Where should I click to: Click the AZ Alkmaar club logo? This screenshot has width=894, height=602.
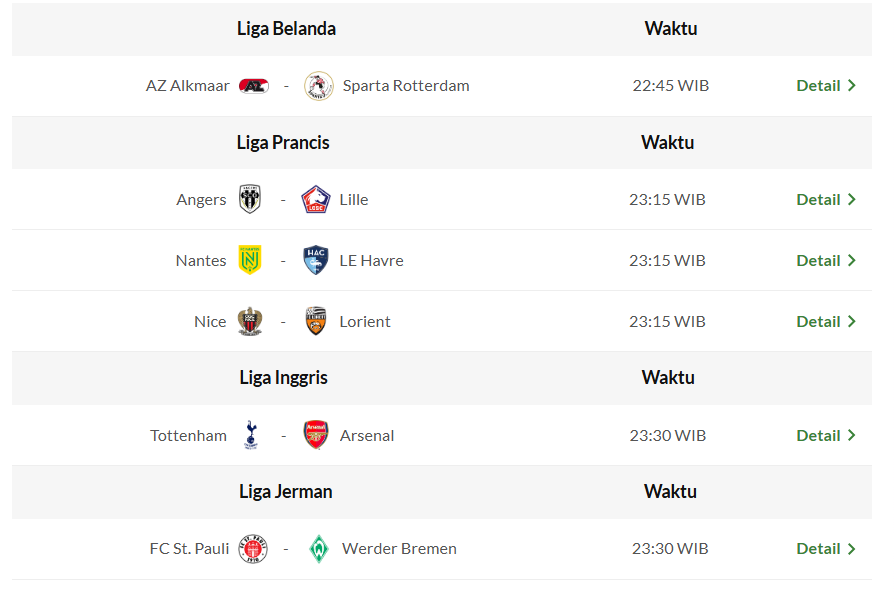click(254, 86)
